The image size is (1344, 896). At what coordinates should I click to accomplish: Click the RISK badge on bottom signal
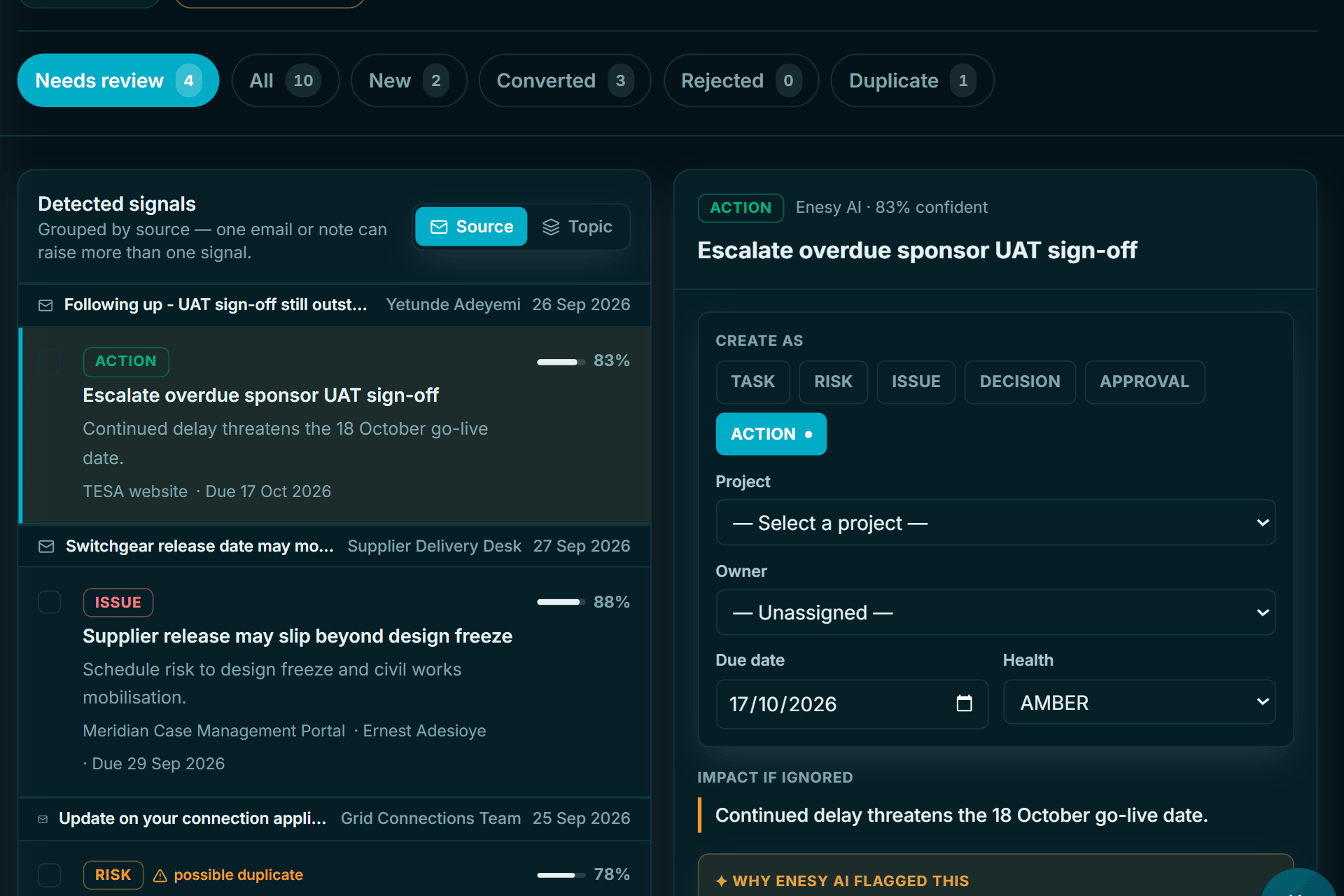coord(113,875)
